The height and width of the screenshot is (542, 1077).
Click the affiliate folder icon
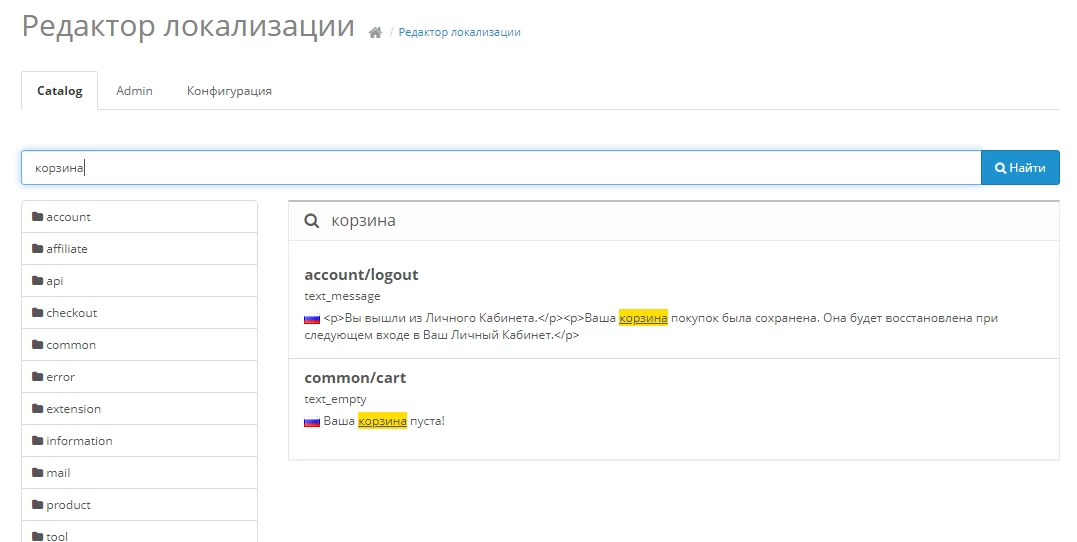click(x=38, y=249)
